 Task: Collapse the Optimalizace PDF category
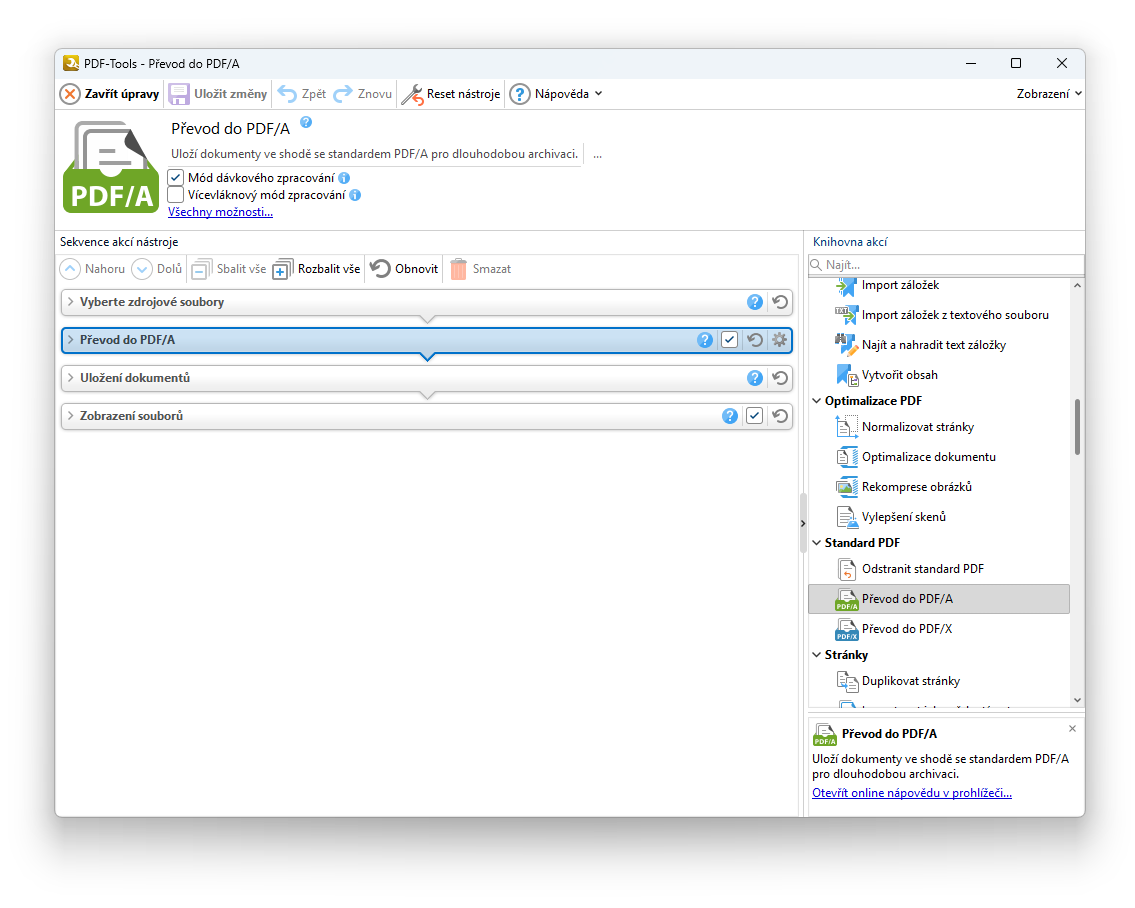[817, 401]
